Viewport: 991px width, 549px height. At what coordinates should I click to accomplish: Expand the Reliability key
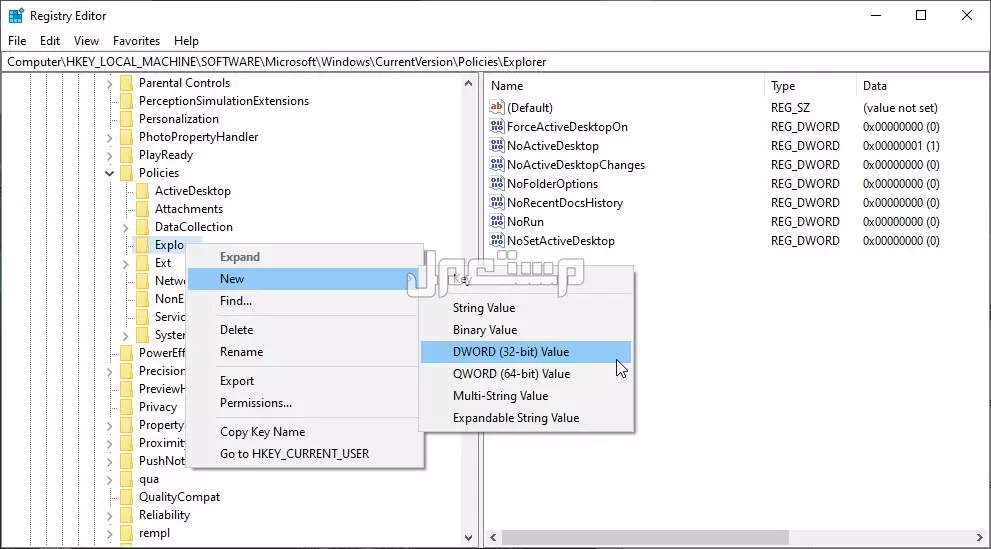109,516
